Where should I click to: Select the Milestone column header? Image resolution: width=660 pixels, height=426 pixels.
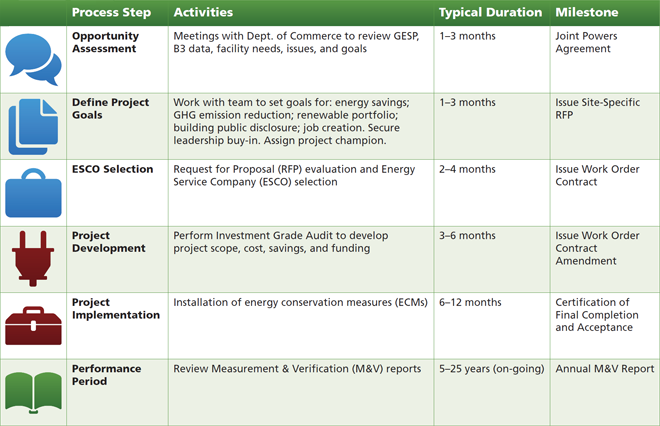click(x=587, y=12)
